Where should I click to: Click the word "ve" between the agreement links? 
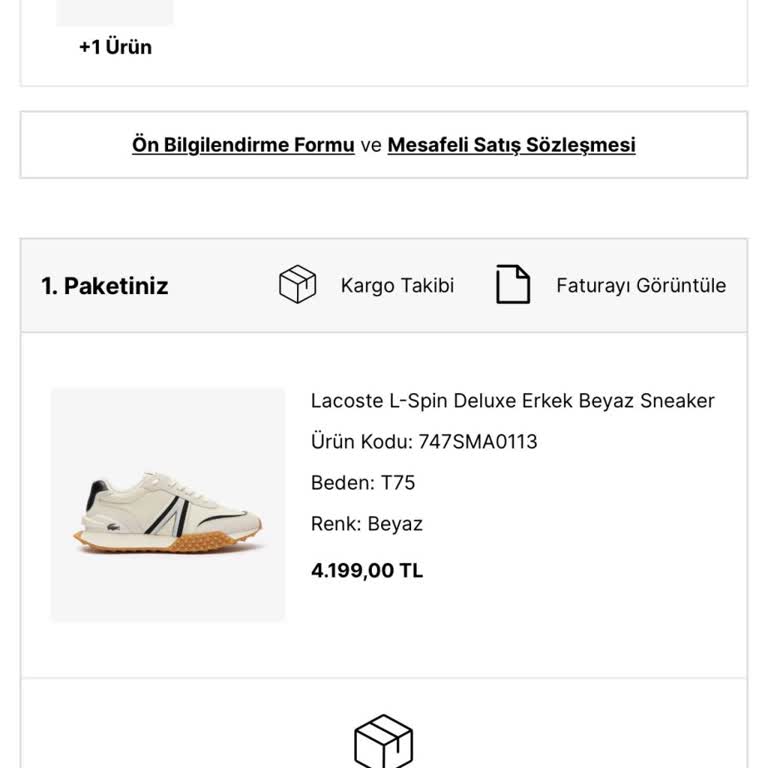371,145
